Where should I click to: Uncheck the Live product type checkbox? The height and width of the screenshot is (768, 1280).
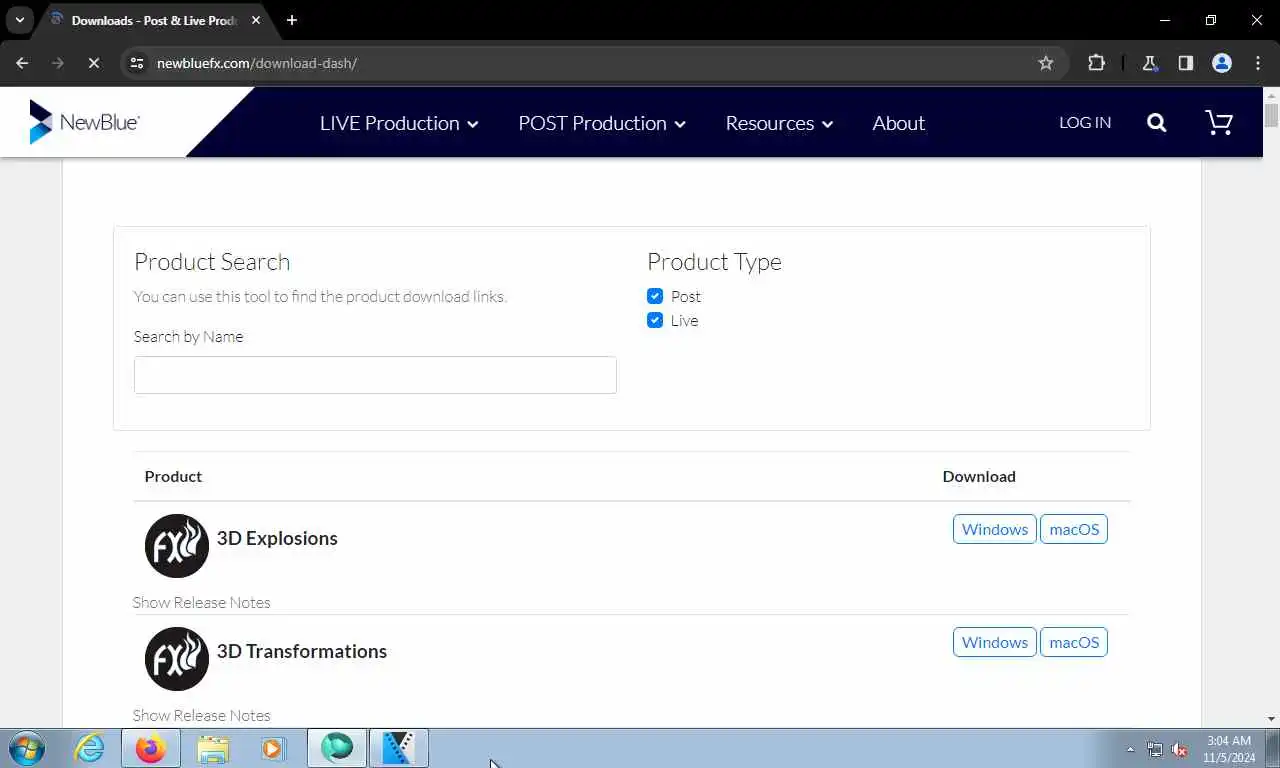point(655,320)
